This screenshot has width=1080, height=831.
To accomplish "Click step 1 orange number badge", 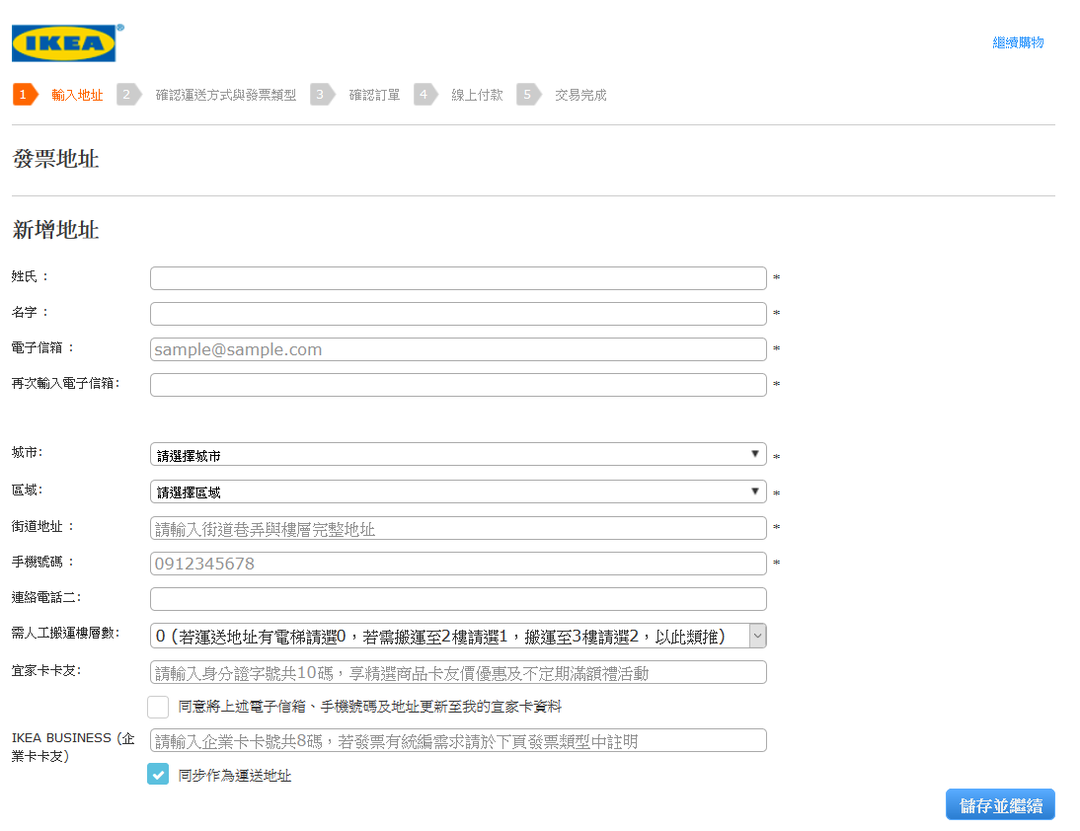I will point(25,94).
